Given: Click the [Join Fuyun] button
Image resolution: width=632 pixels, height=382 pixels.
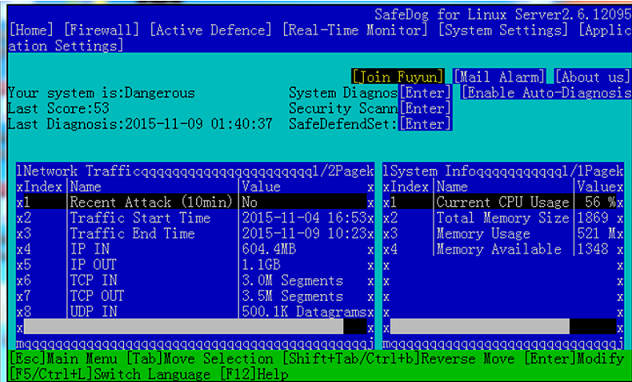Looking at the screenshot, I should click(398, 77).
